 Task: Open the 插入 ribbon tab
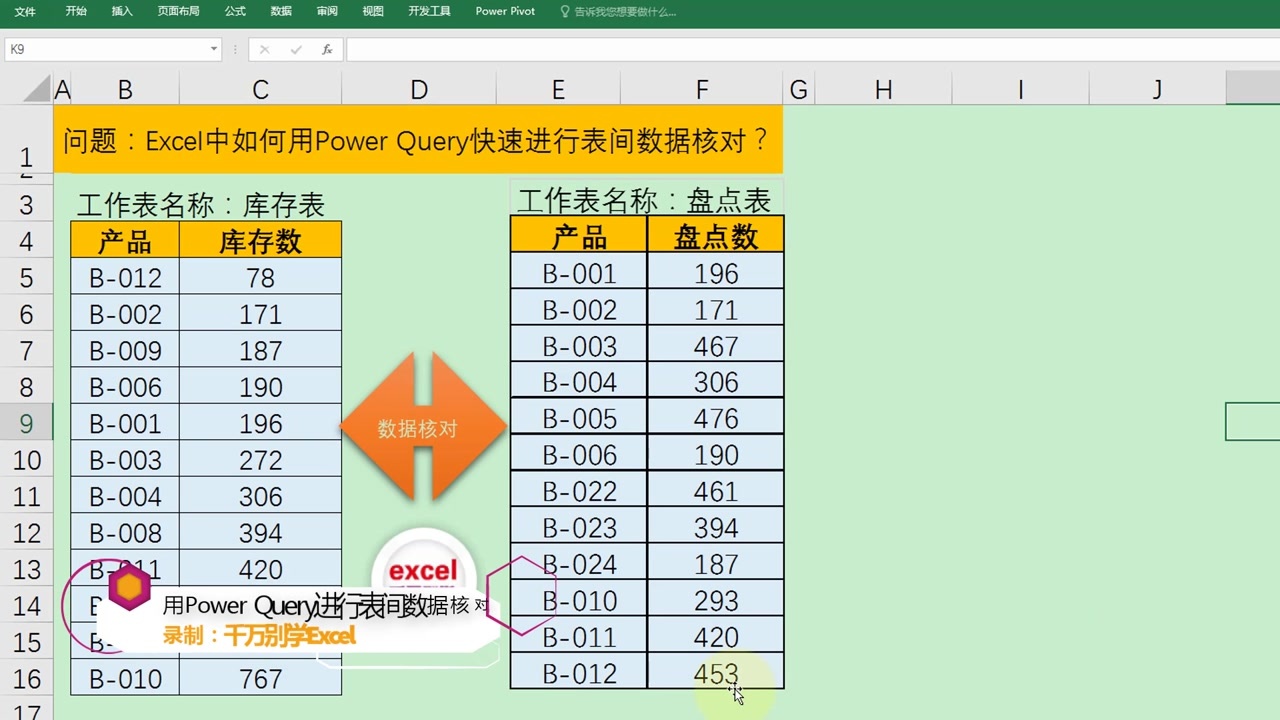(x=122, y=11)
